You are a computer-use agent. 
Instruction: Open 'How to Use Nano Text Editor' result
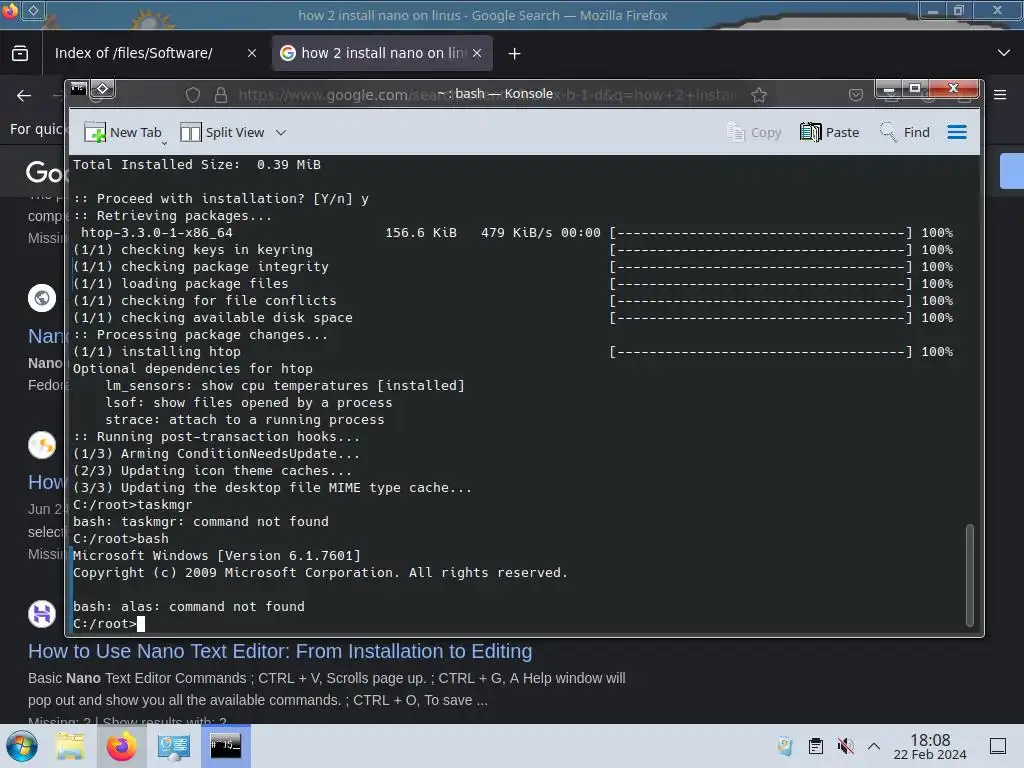(280, 651)
